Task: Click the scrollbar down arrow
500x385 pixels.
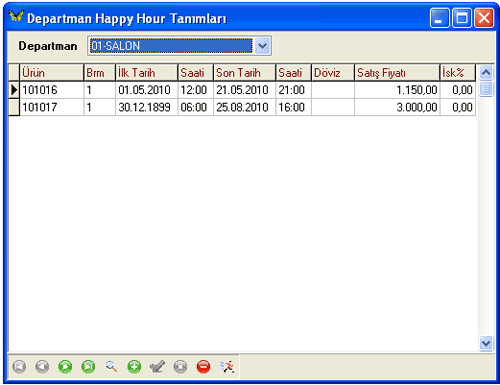Action: click(486, 343)
